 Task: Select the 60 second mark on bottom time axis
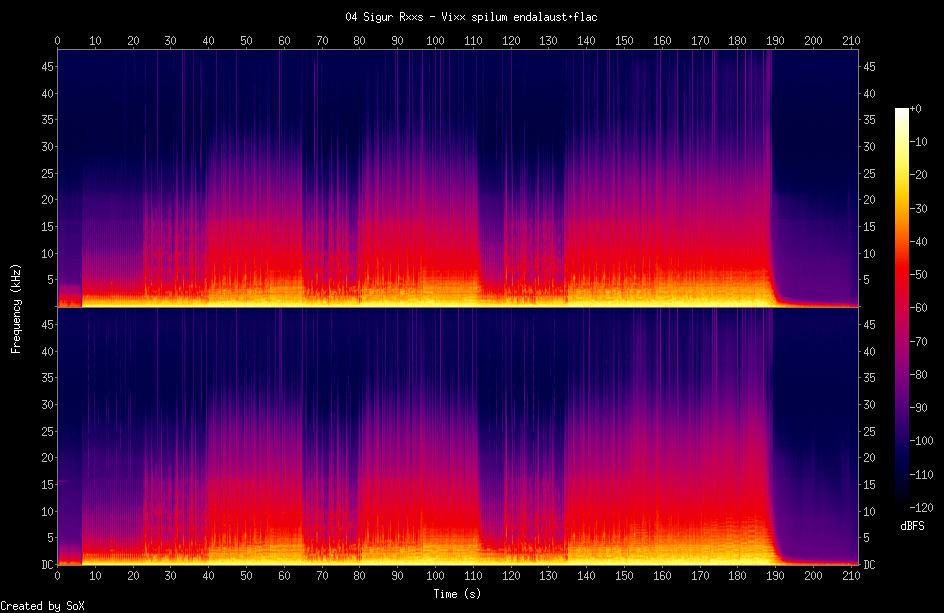click(284, 577)
